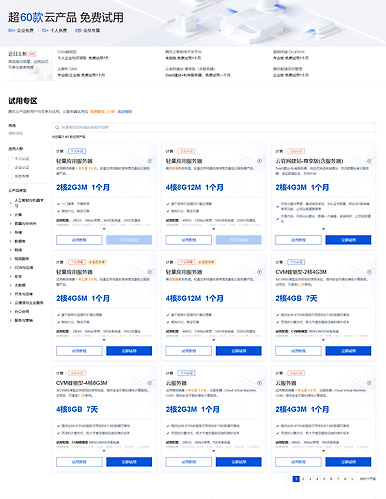Expand details arrow on 轻量应用服务器 2核2G3M card
Image resolution: width=386 pixels, height=499 pixels.
(104, 229)
